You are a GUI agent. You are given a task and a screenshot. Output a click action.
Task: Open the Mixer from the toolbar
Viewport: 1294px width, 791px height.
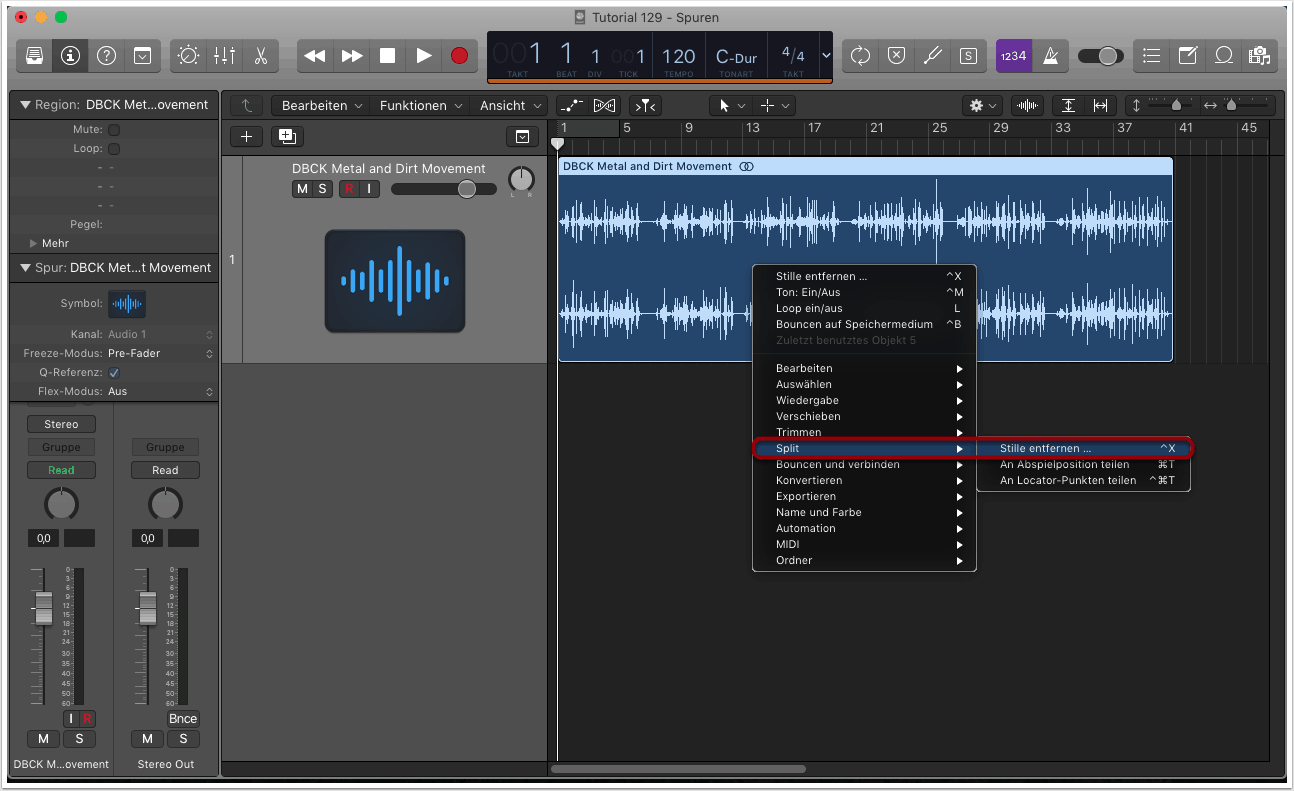tap(224, 56)
